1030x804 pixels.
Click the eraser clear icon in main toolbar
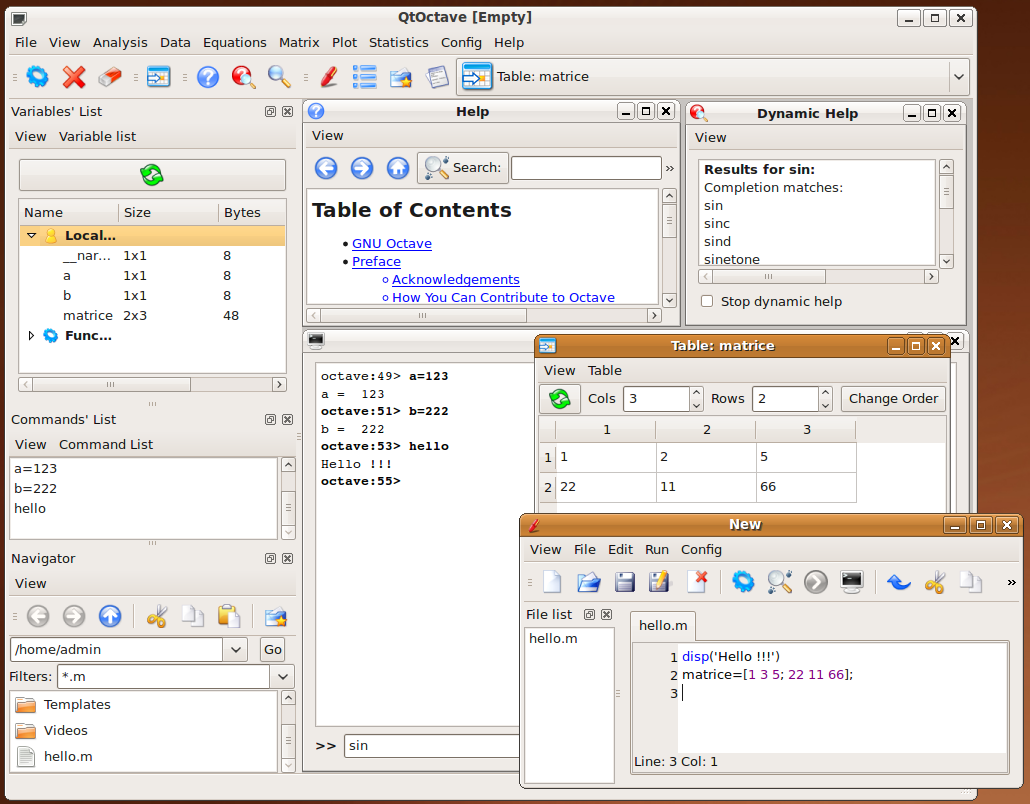coord(110,77)
